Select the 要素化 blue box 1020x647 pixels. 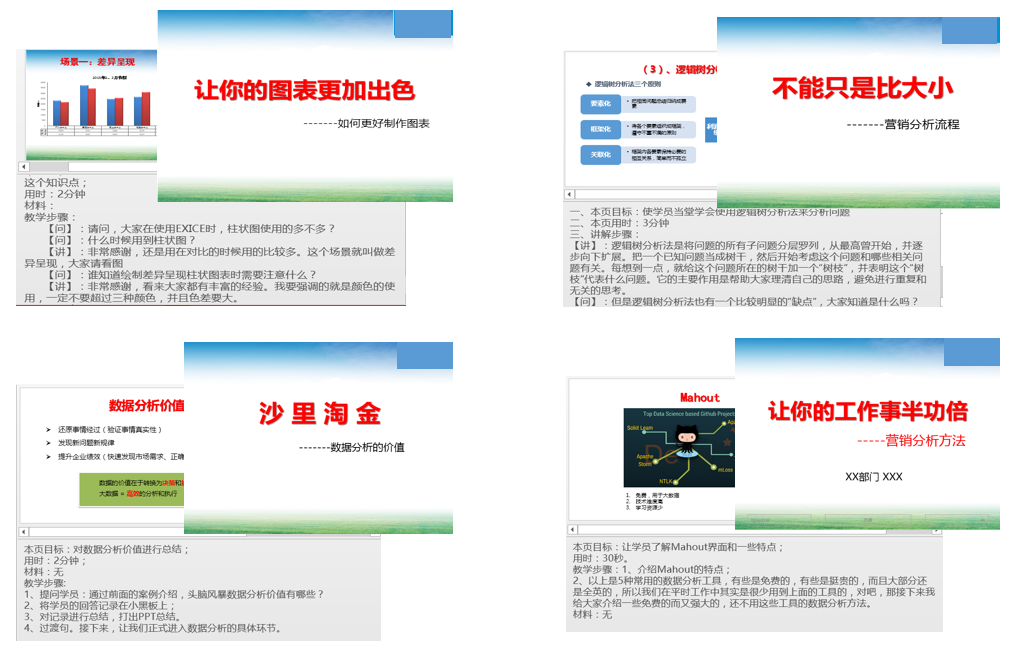pyautogui.click(x=600, y=104)
